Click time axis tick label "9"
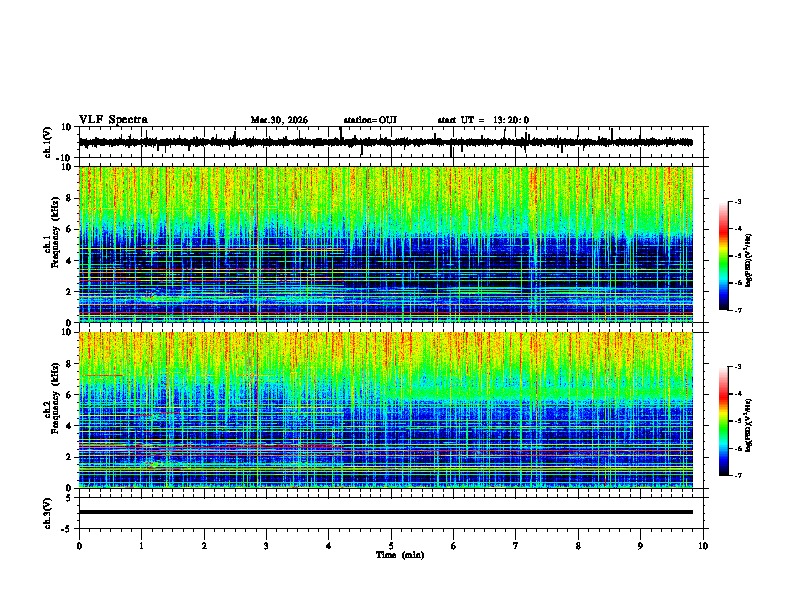 640,546
